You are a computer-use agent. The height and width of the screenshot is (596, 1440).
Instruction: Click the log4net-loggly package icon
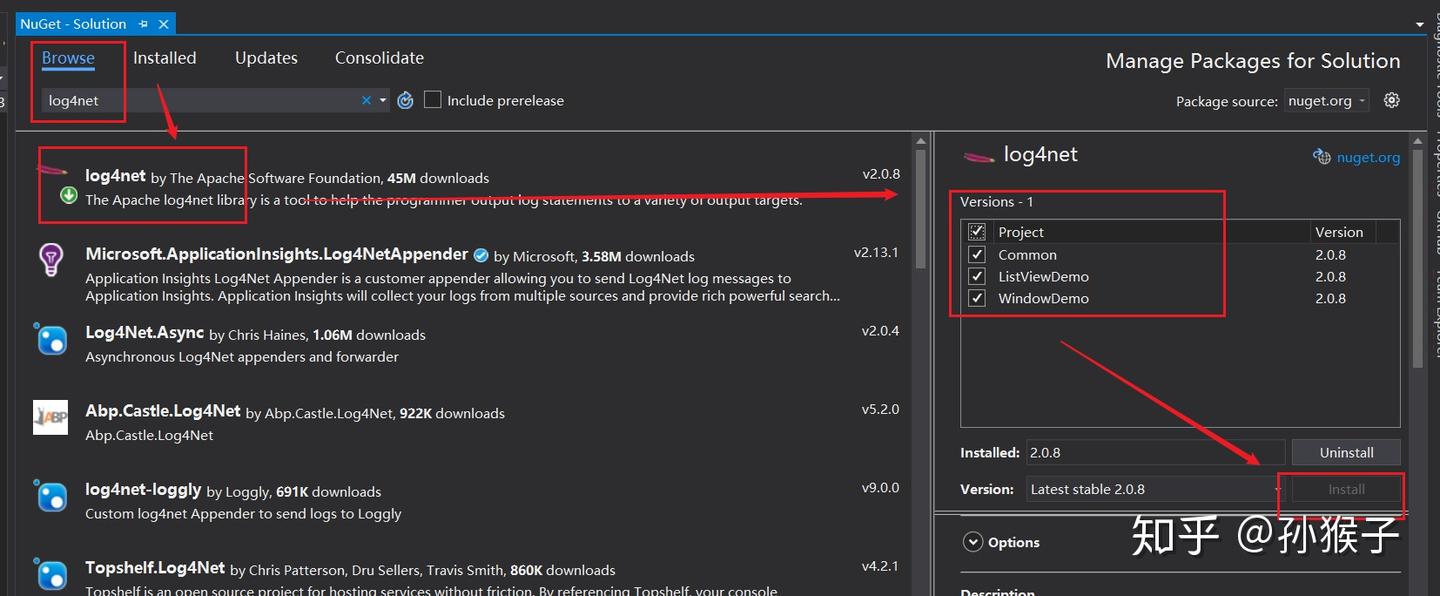coord(51,496)
